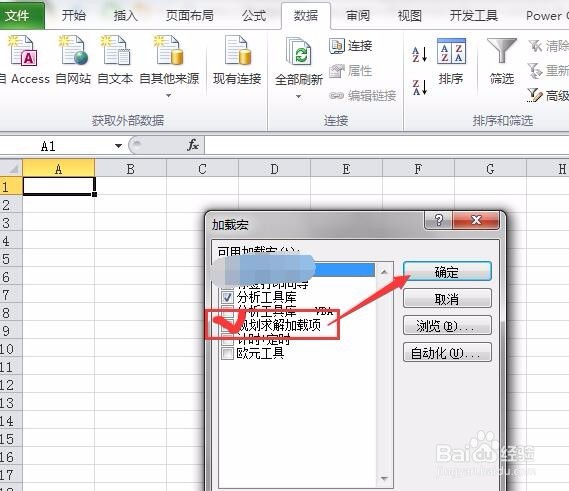Click the refresh all (全部刷新) icon

pyautogui.click(x=299, y=53)
